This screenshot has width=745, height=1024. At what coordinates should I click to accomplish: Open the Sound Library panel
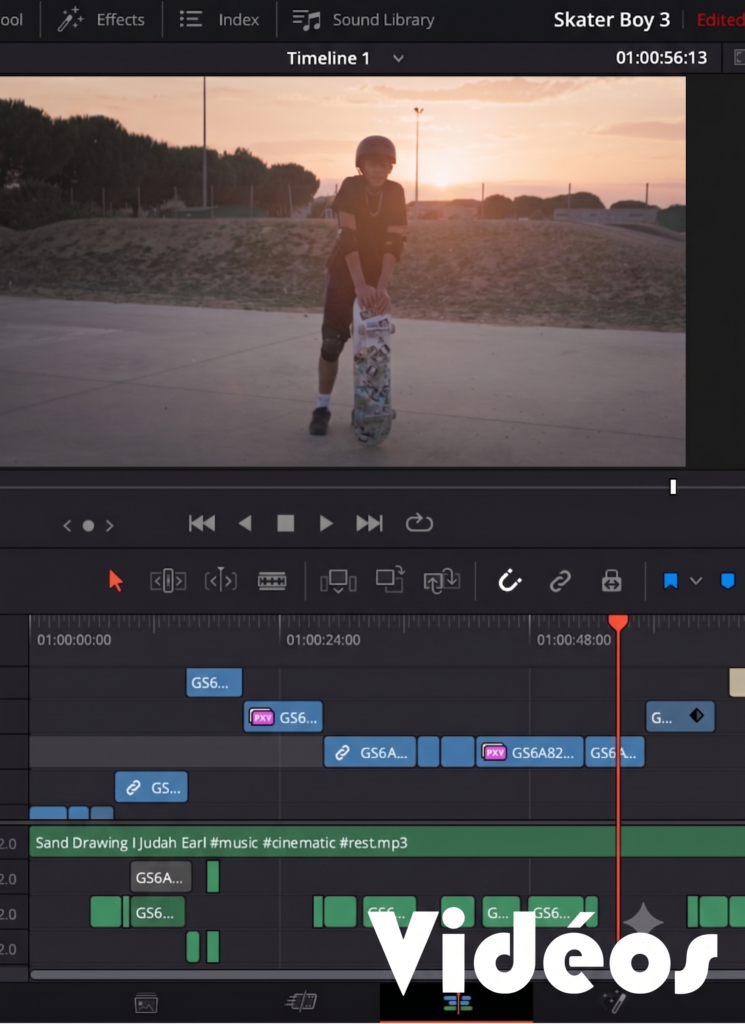(364, 20)
